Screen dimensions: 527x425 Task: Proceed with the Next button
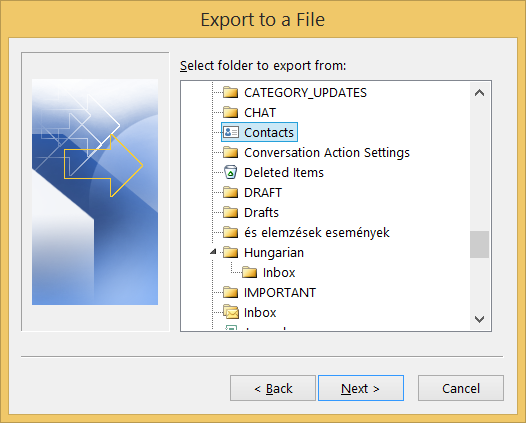pyautogui.click(x=361, y=388)
